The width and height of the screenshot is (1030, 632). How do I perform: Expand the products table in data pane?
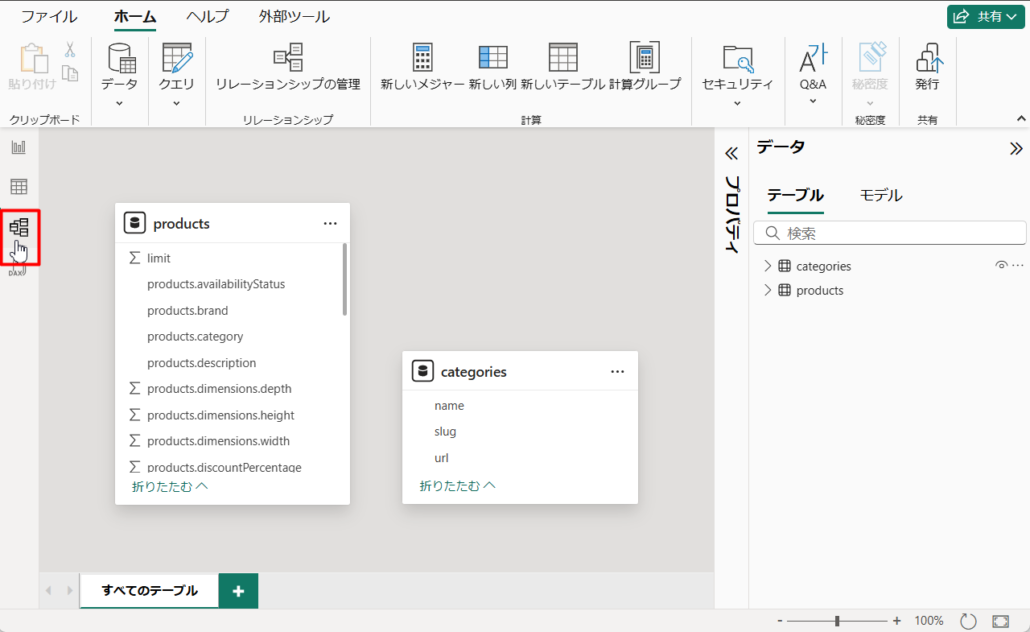click(768, 290)
